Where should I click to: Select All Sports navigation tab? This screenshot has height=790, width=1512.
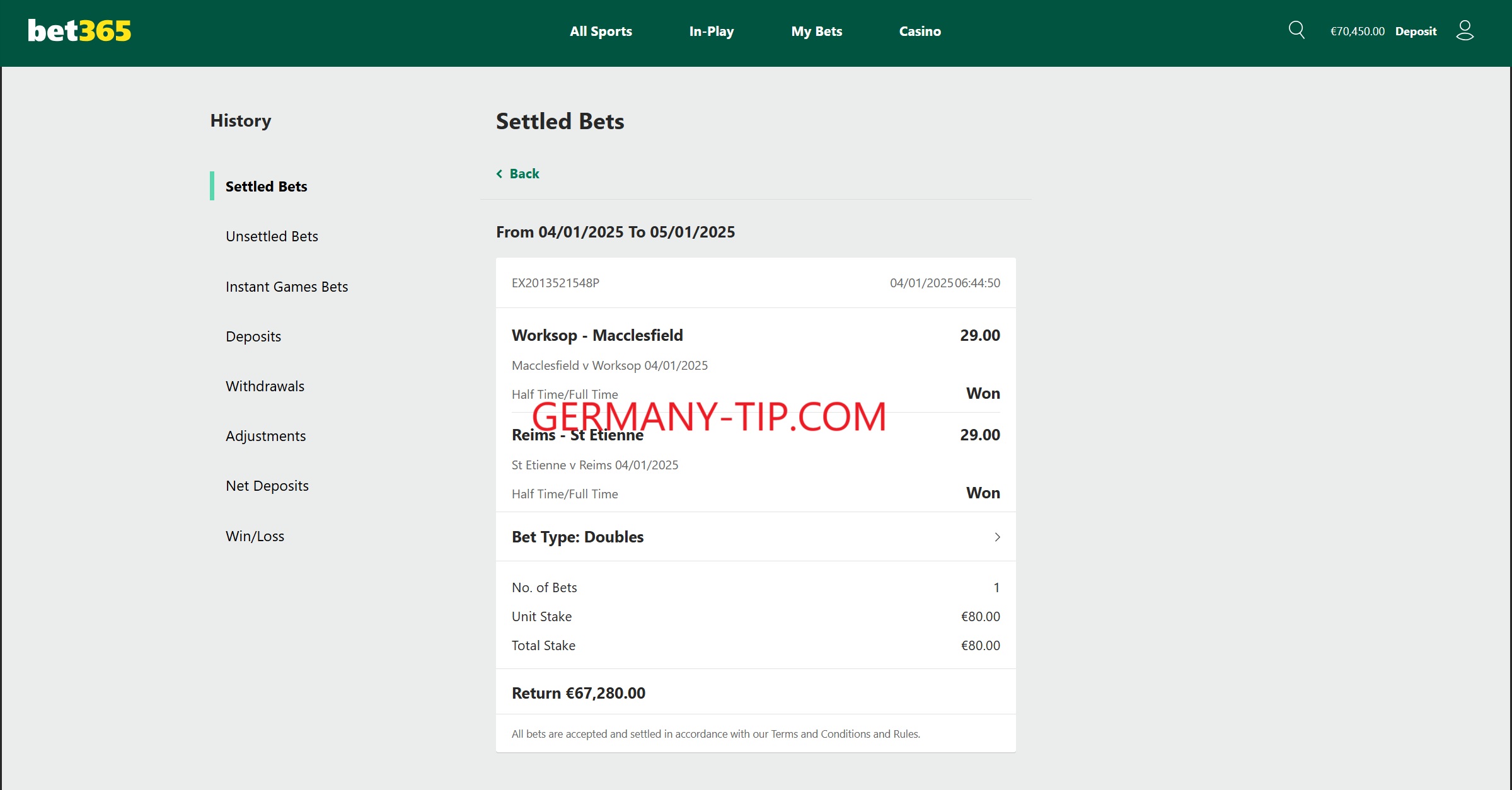point(600,31)
